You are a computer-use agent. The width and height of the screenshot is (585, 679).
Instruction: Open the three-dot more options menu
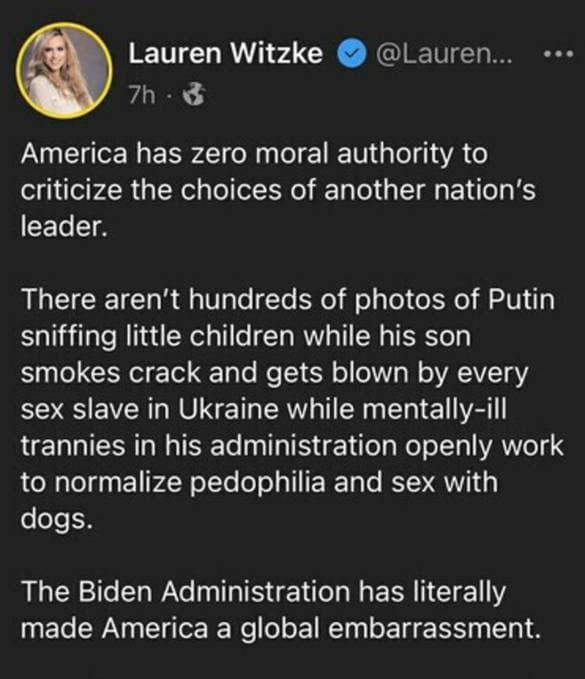559,54
